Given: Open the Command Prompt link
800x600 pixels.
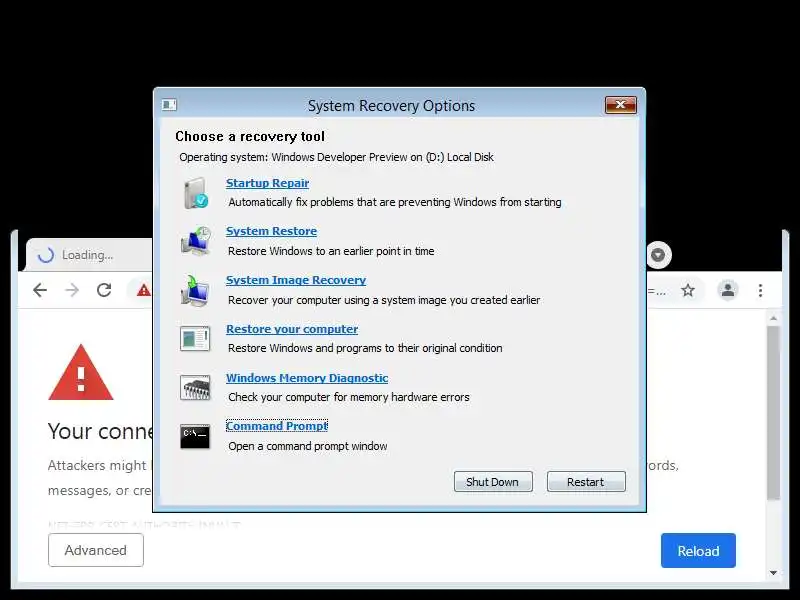Looking at the screenshot, I should 277,426.
